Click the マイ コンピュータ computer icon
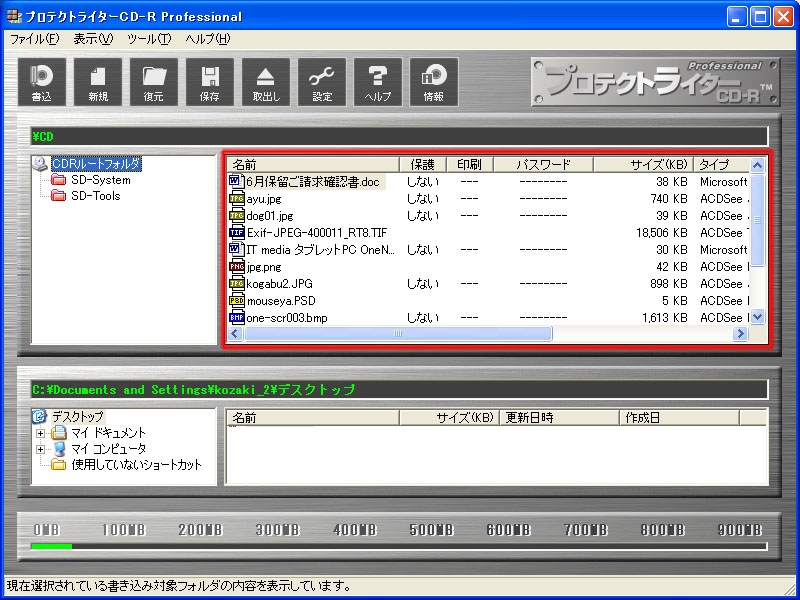 click(59, 449)
